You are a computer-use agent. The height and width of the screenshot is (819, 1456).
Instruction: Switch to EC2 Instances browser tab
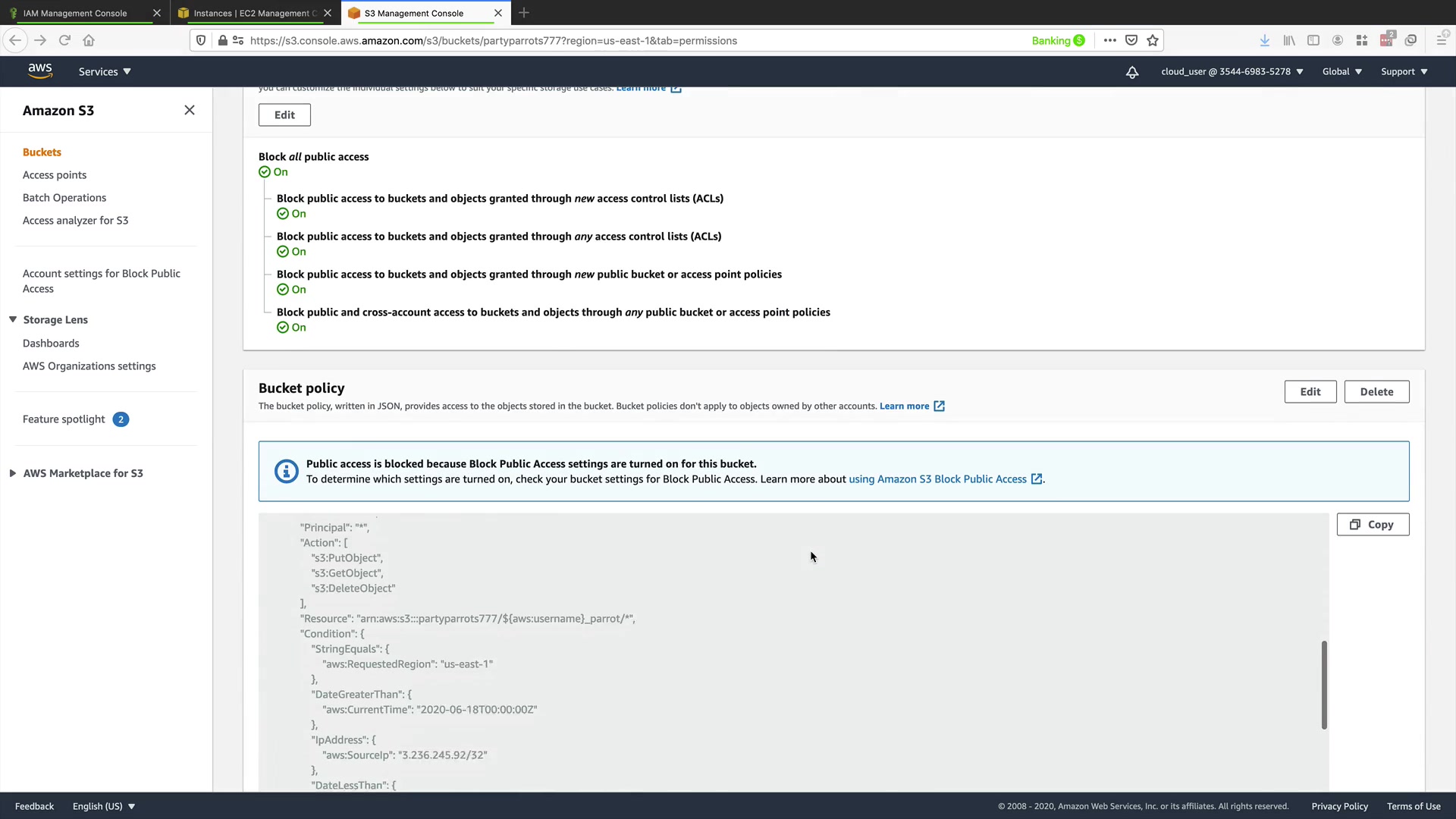tap(252, 13)
